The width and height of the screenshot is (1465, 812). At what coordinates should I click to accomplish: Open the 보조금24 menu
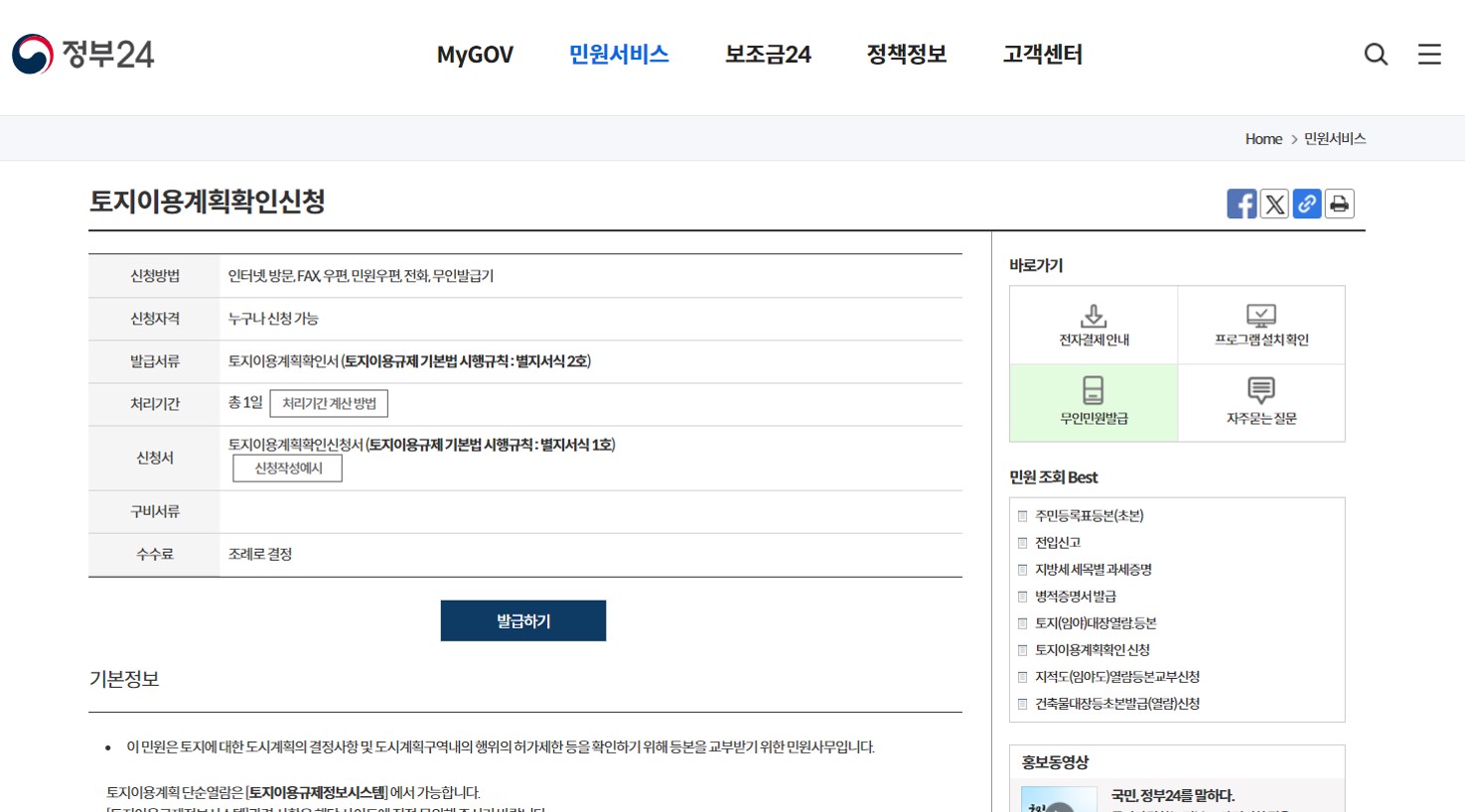(x=767, y=55)
